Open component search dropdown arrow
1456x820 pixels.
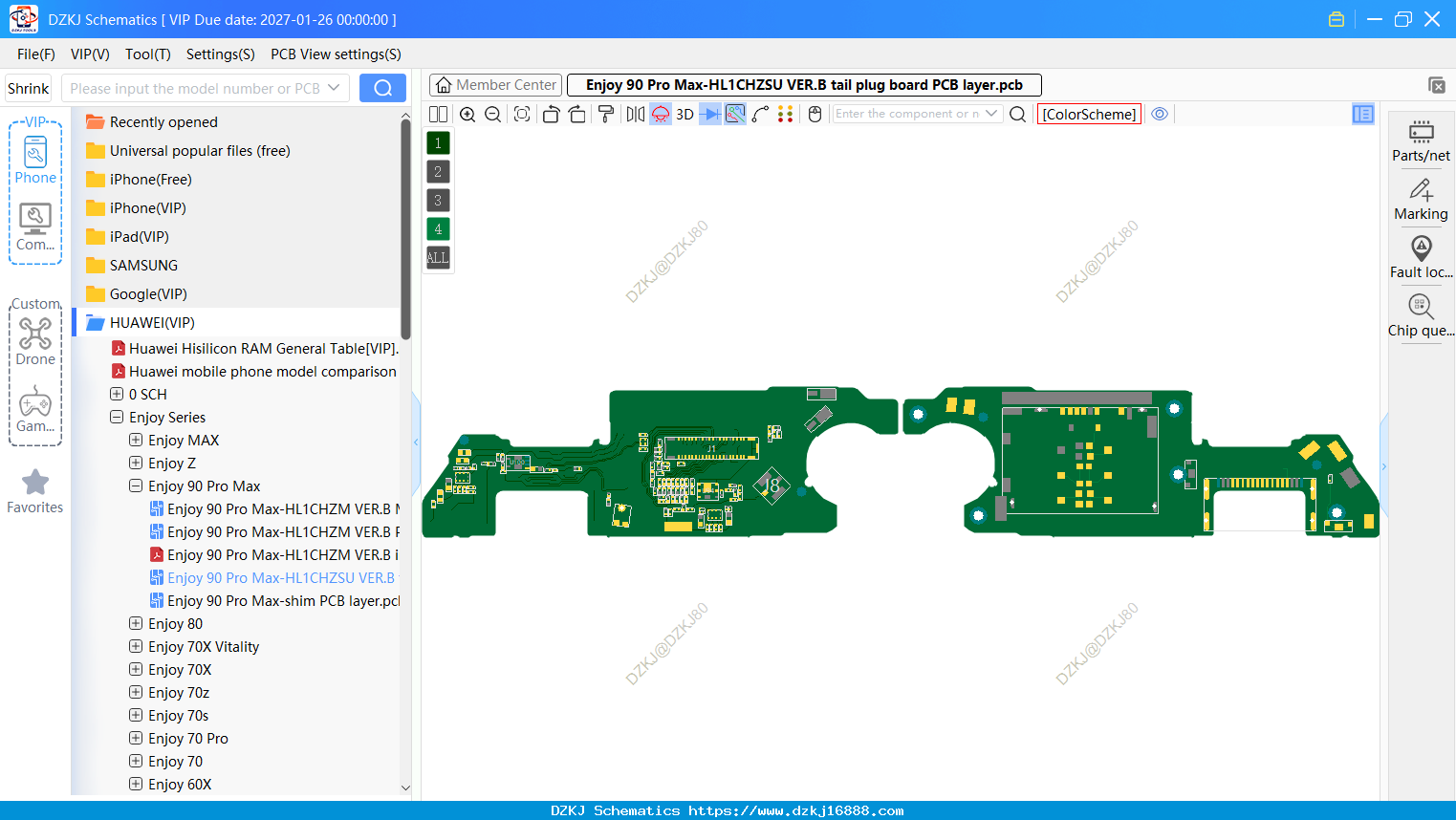pos(991,114)
